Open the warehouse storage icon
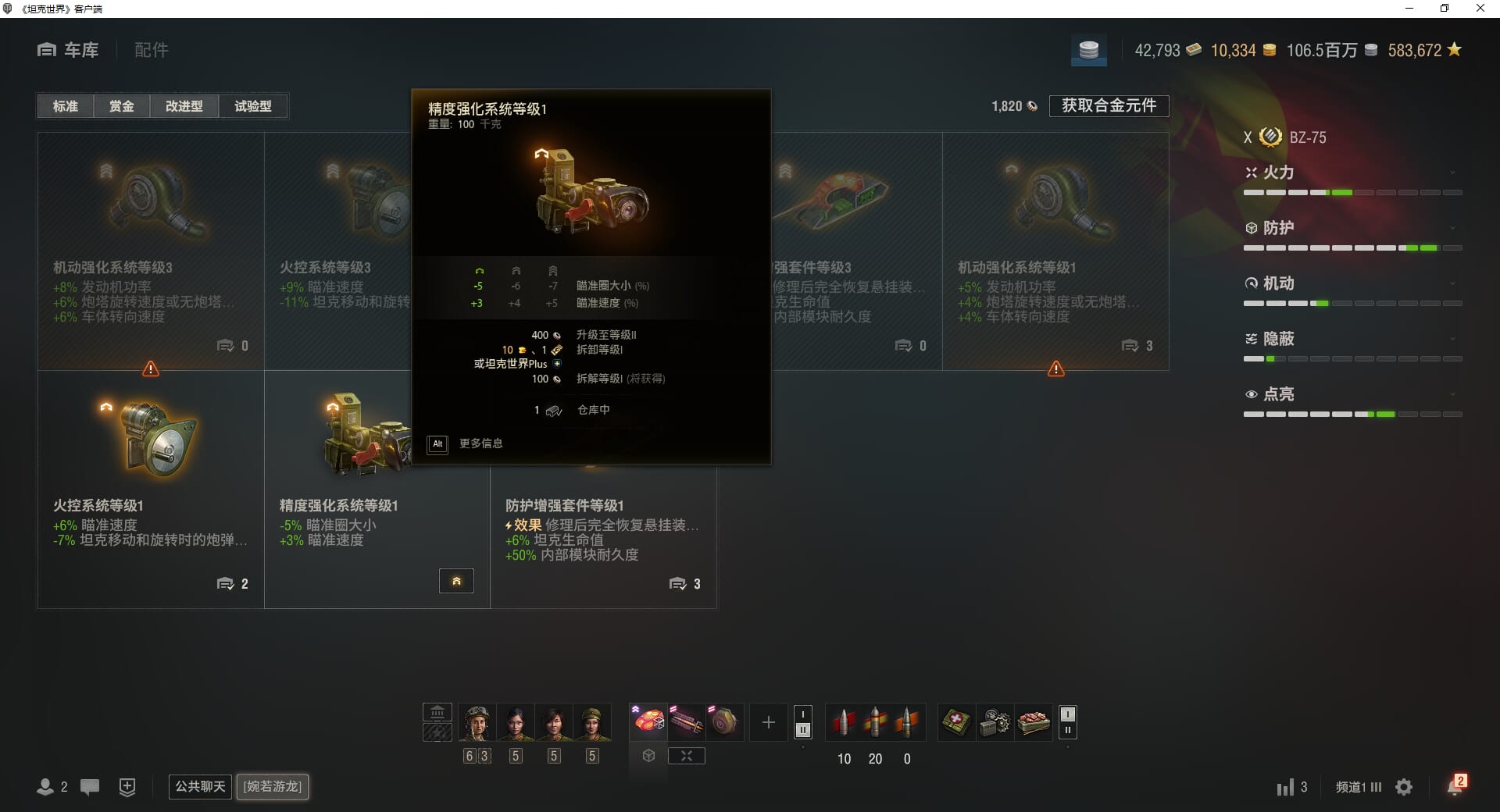The image size is (1500, 812). tap(1088, 51)
